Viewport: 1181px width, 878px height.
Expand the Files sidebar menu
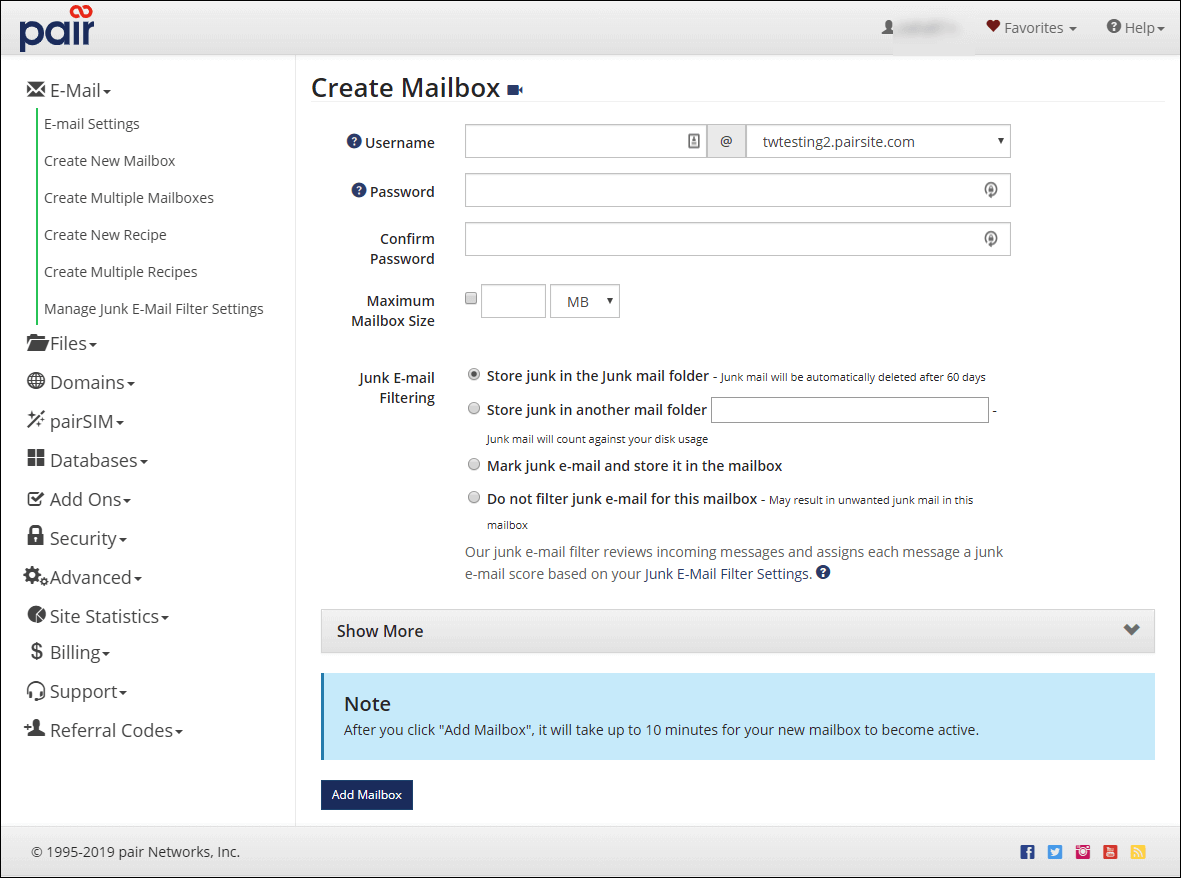(x=62, y=343)
